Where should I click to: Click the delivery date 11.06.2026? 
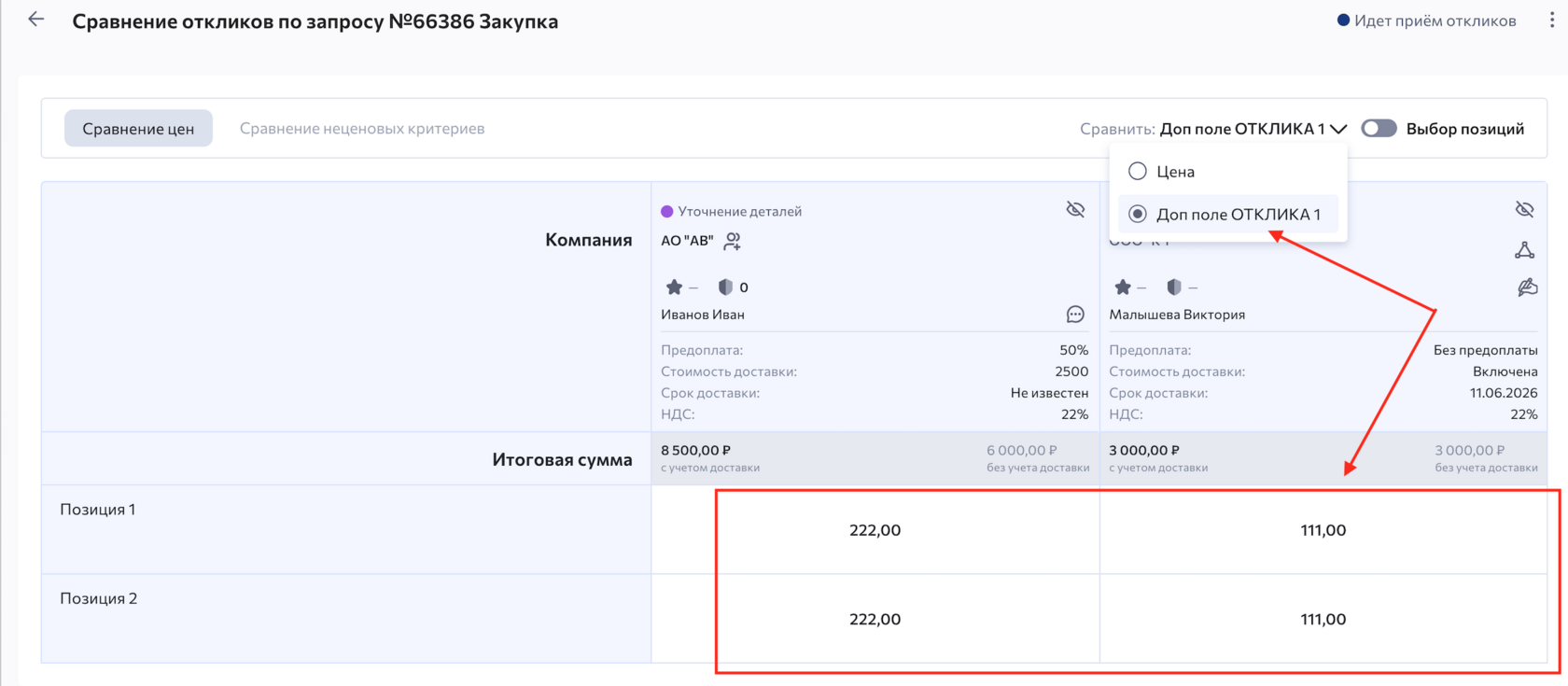click(x=1504, y=393)
